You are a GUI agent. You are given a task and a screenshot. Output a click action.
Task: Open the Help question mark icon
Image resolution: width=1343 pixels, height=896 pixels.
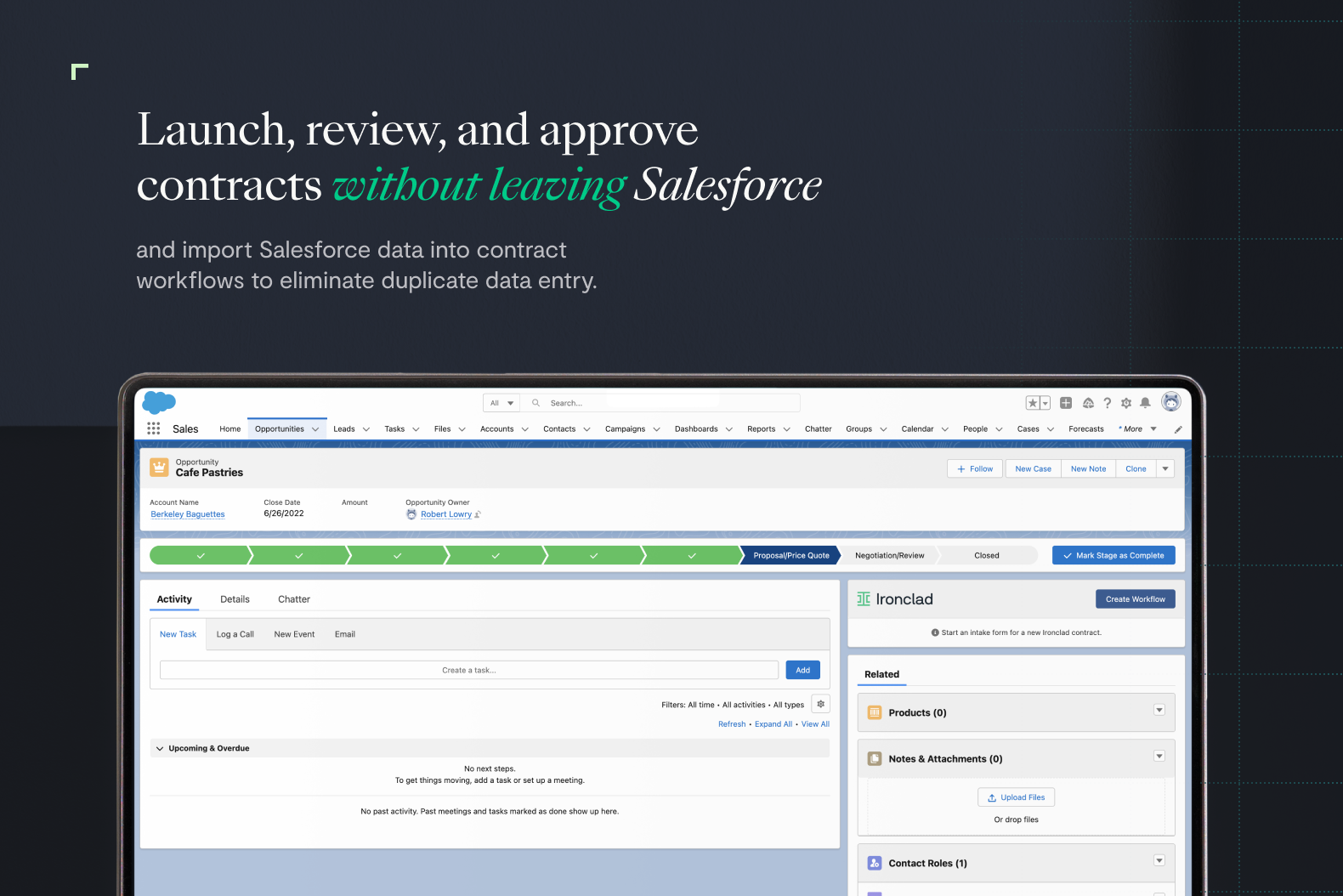pos(1108,403)
